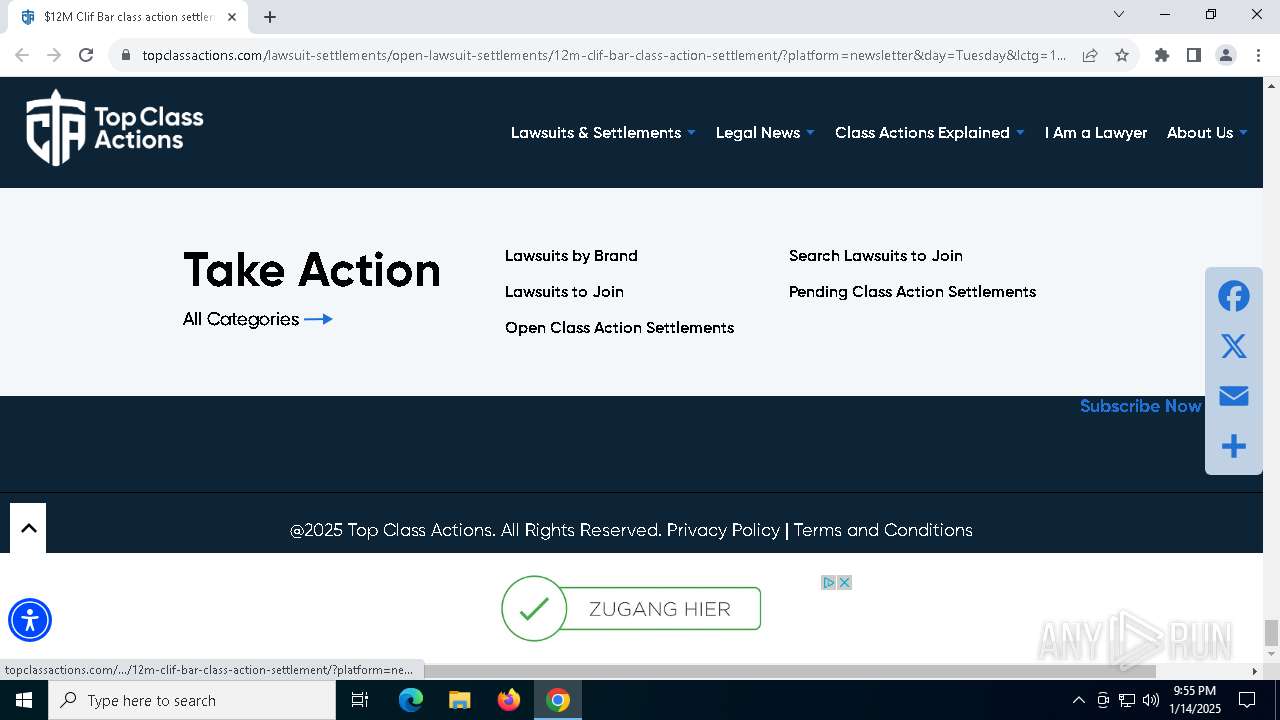This screenshot has width=1280, height=720.
Task: Click the AdChoices icon on the ad
Action: pyautogui.click(x=828, y=582)
